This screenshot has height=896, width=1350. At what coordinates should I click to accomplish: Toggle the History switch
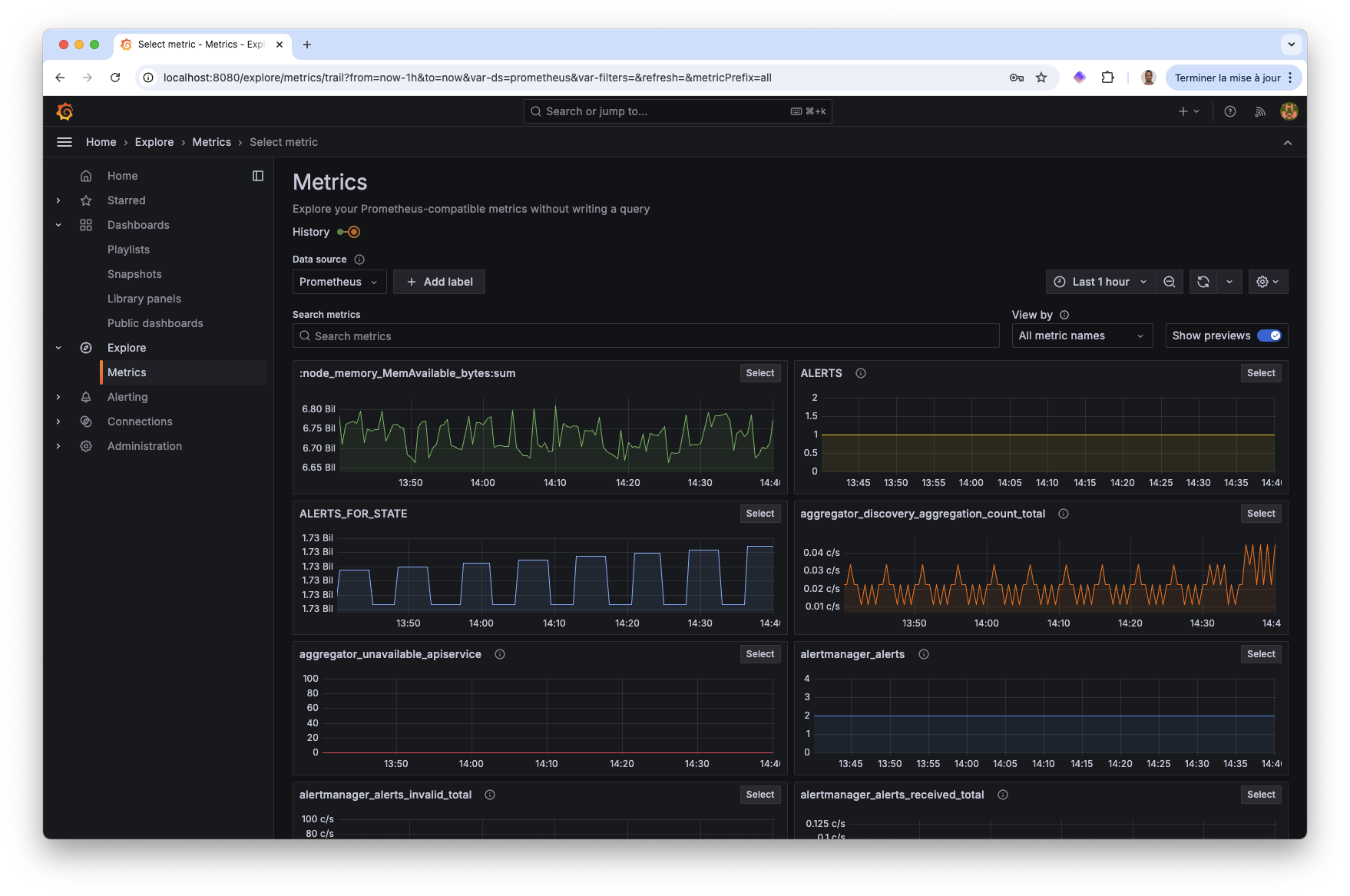coord(349,231)
